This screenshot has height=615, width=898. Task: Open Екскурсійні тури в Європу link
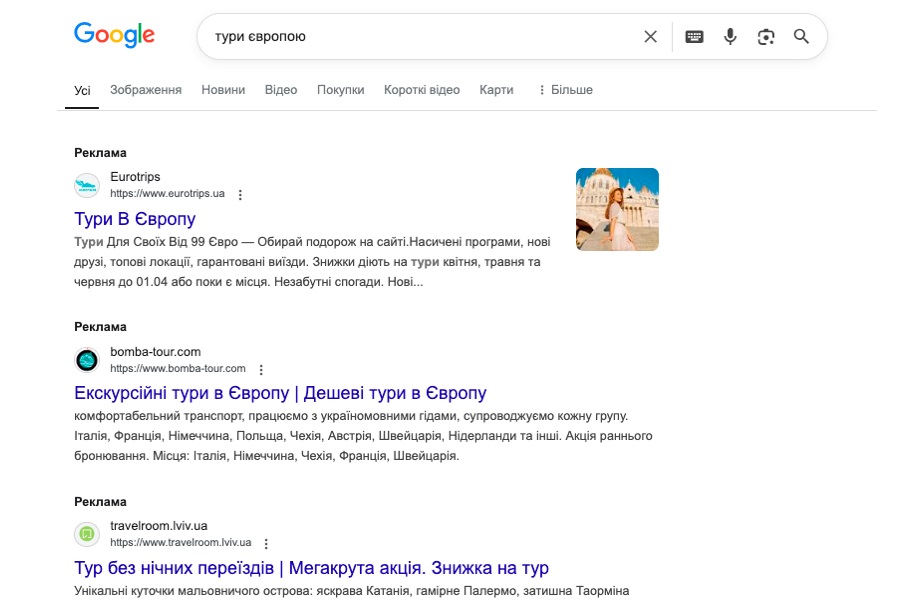(280, 393)
